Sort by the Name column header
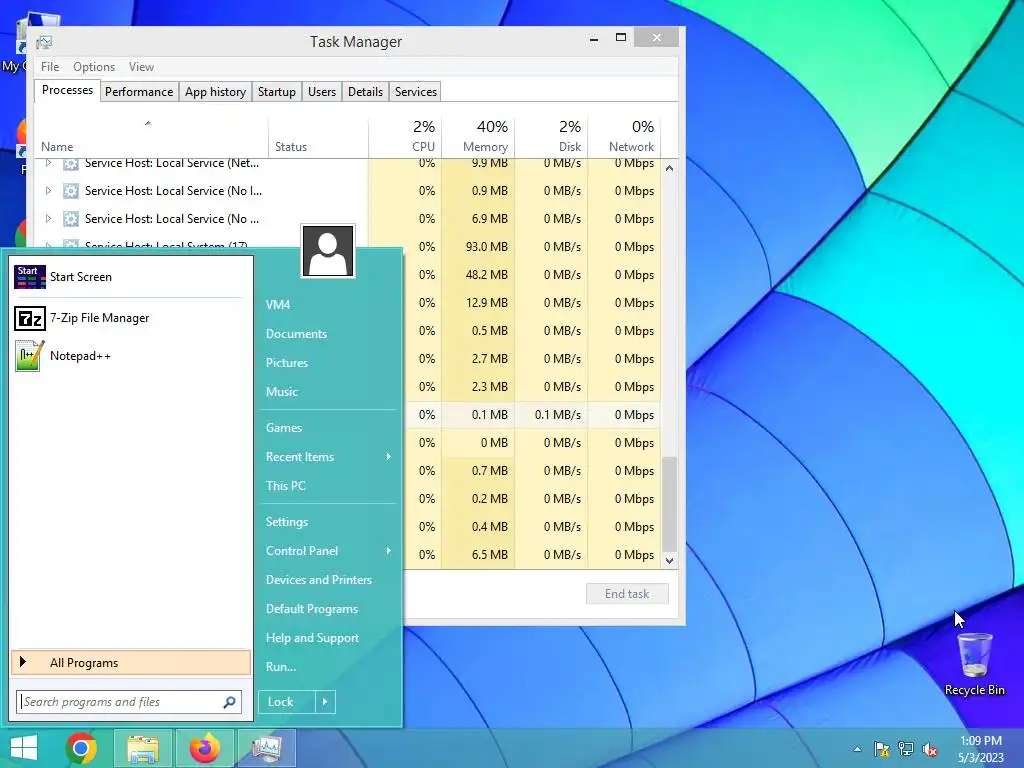 (152, 136)
